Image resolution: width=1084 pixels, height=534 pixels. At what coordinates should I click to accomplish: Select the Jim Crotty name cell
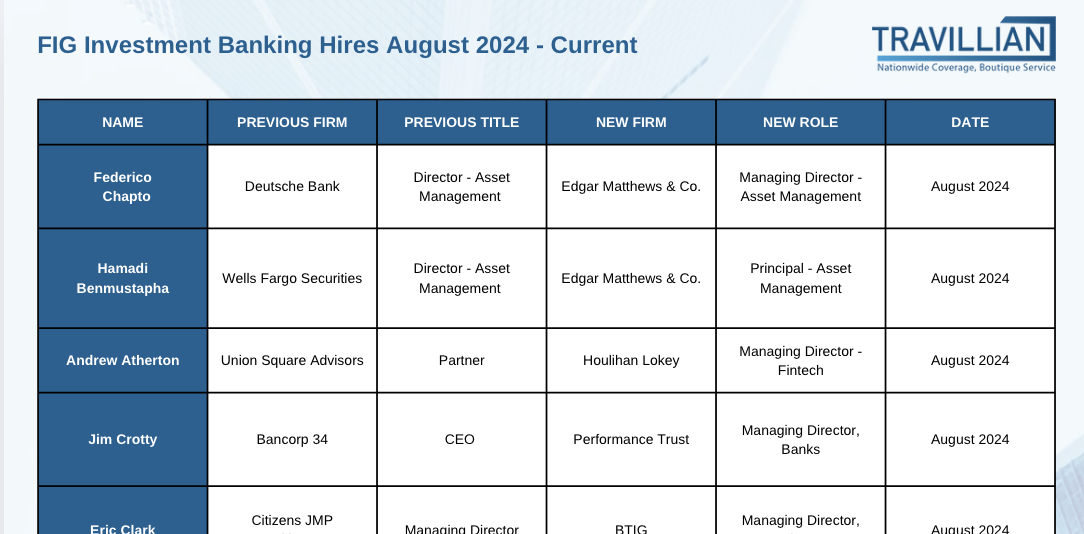[x=123, y=439]
